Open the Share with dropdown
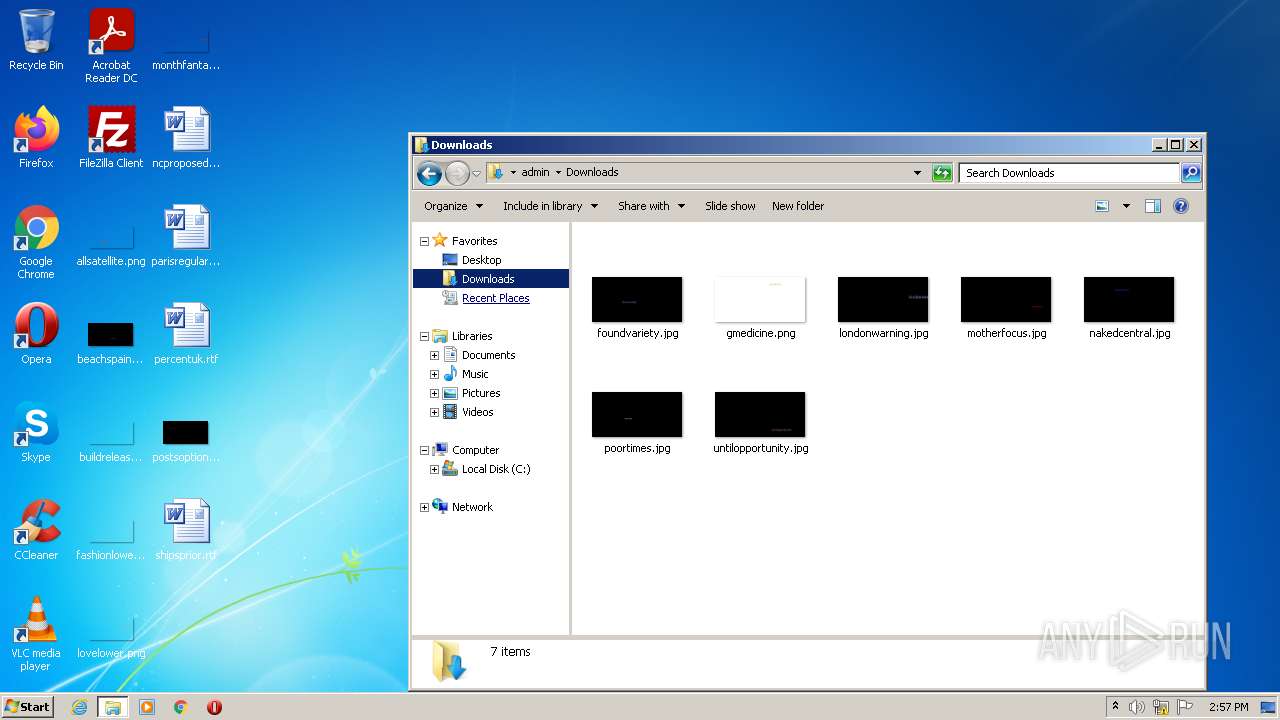The width and height of the screenshot is (1280, 720). [651, 206]
